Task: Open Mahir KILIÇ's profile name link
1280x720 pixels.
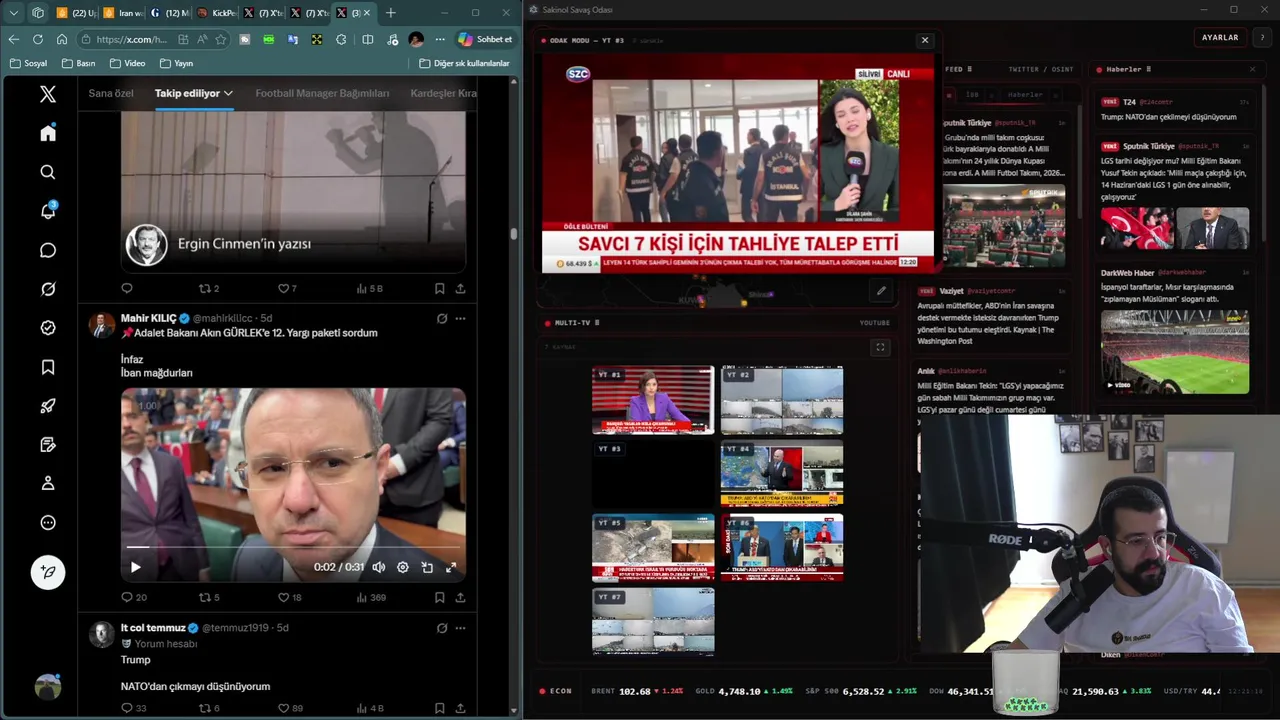Action: click(148, 318)
